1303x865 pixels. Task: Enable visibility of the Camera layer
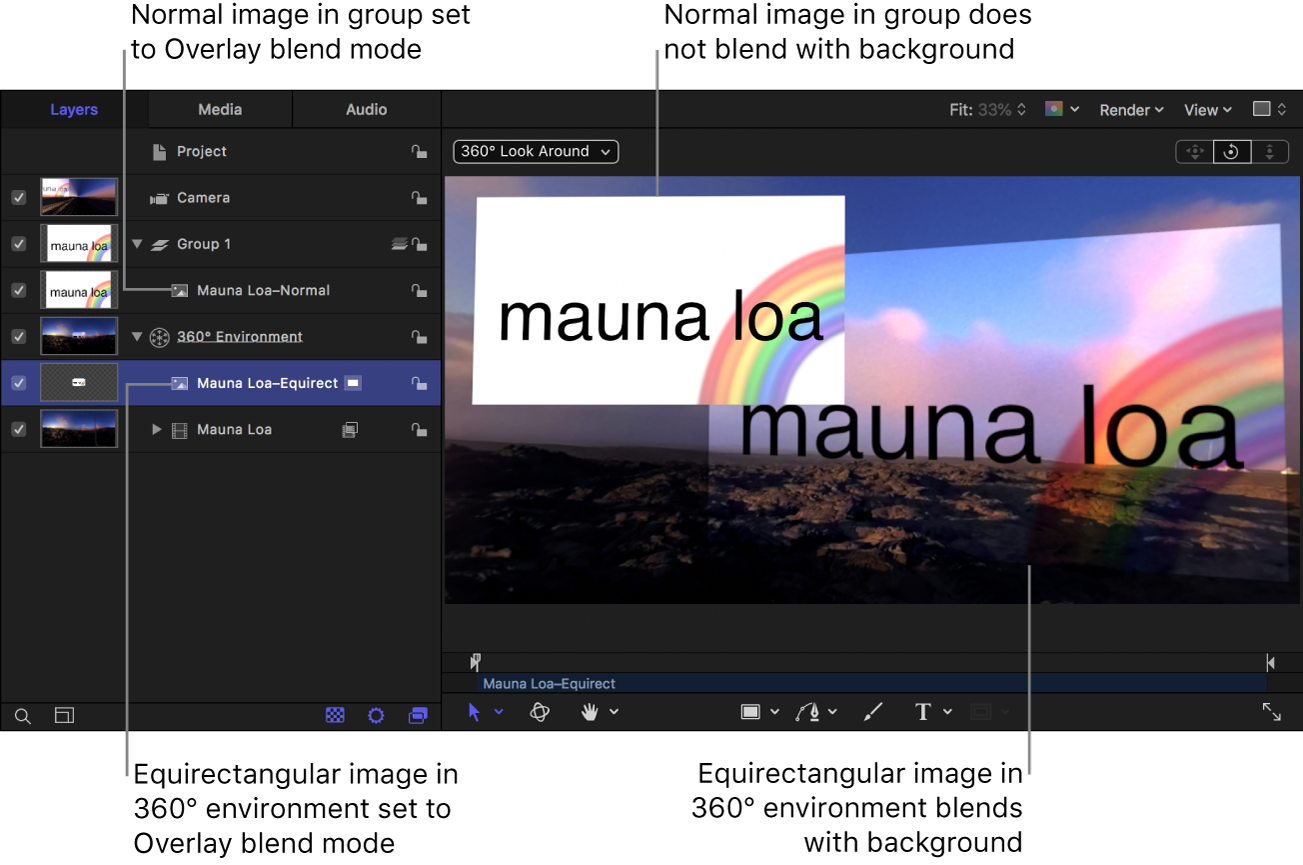(18, 197)
